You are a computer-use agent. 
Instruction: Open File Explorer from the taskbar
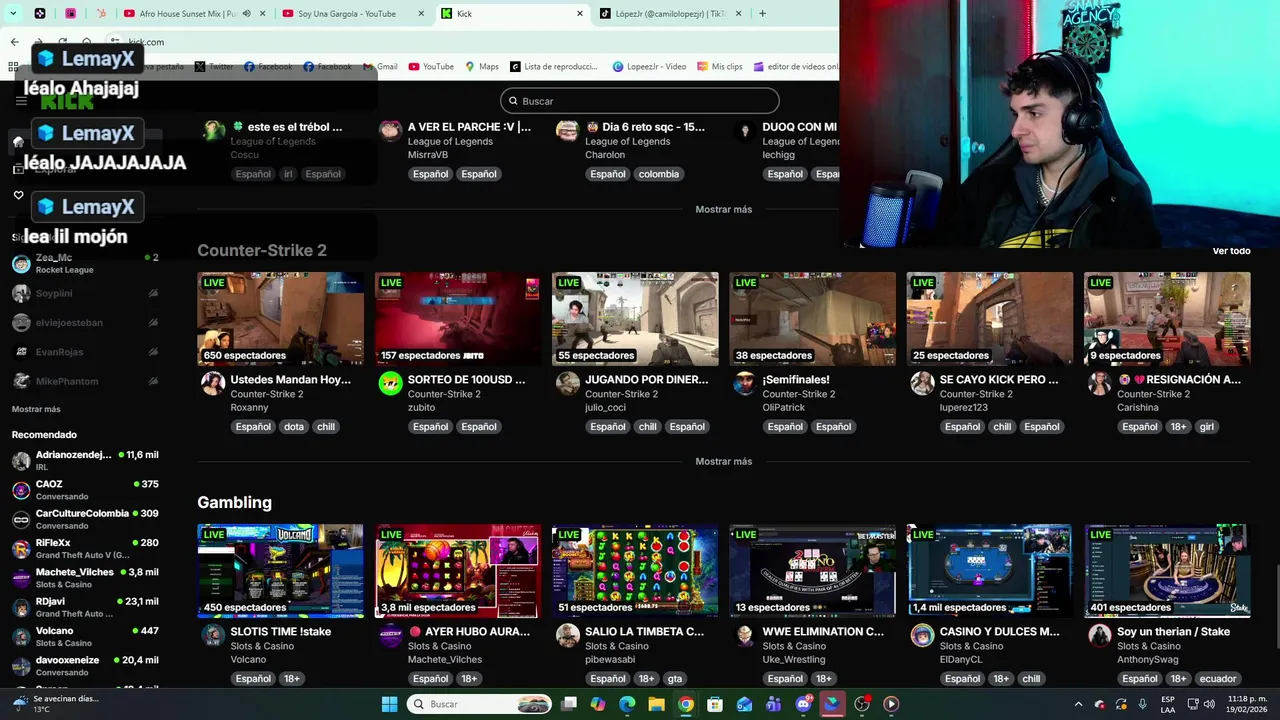pos(656,704)
